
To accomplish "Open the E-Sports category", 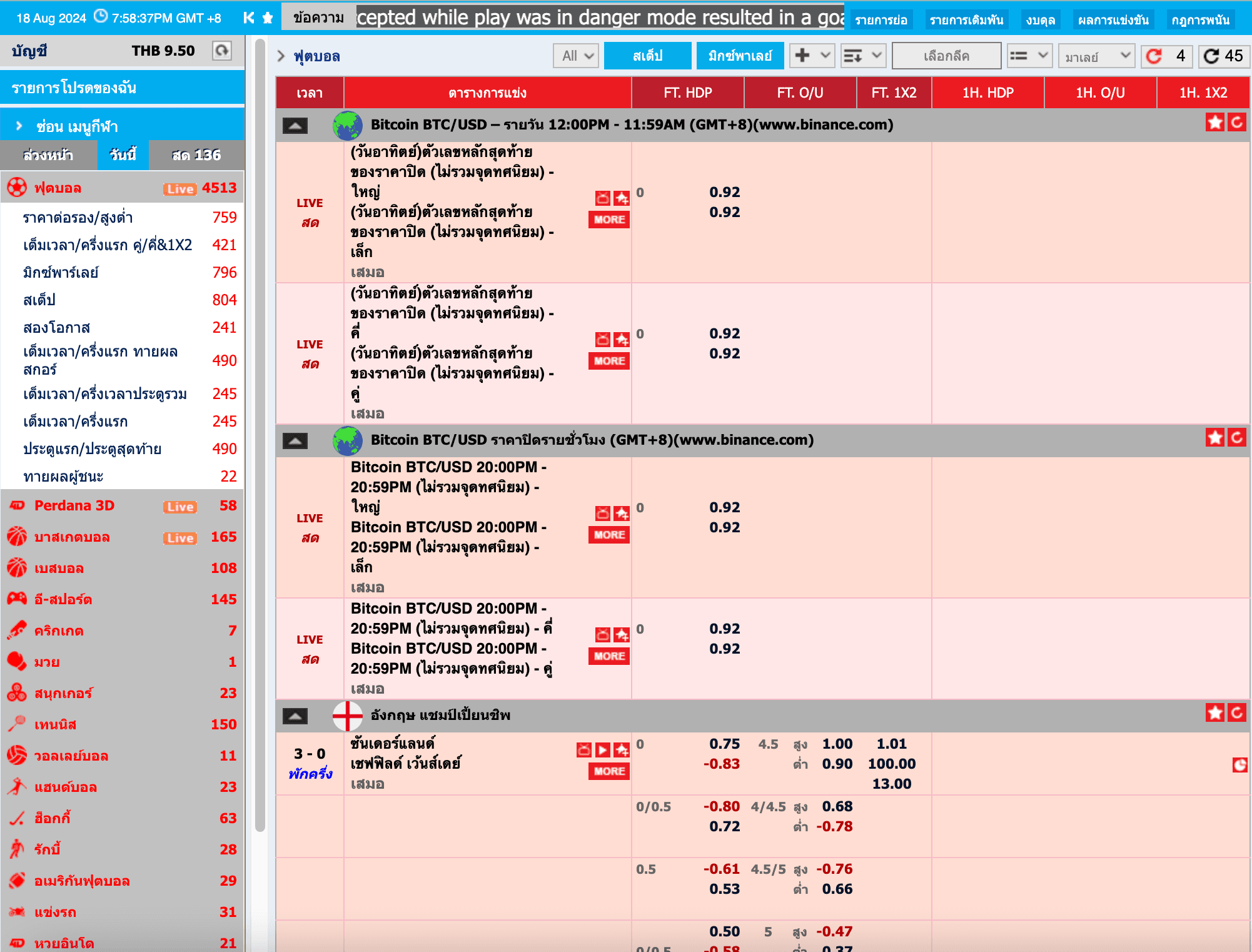I will click(x=123, y=599).
